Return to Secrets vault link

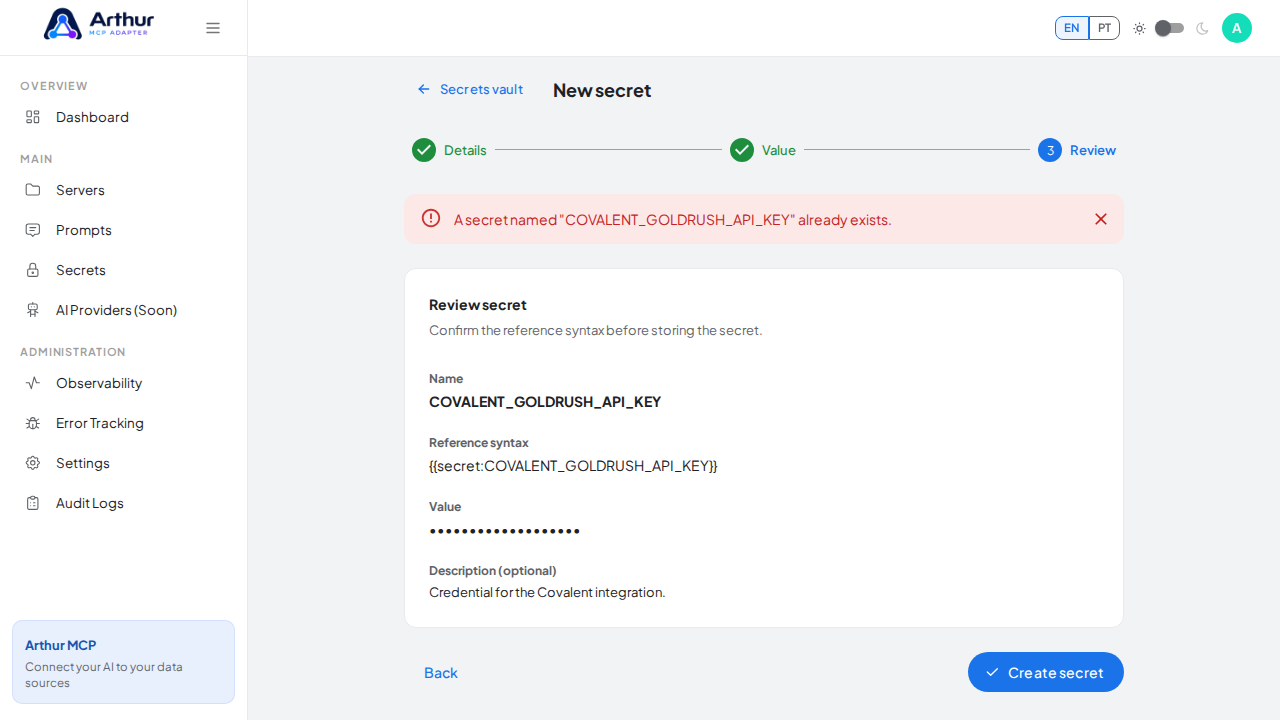[470, 89]
